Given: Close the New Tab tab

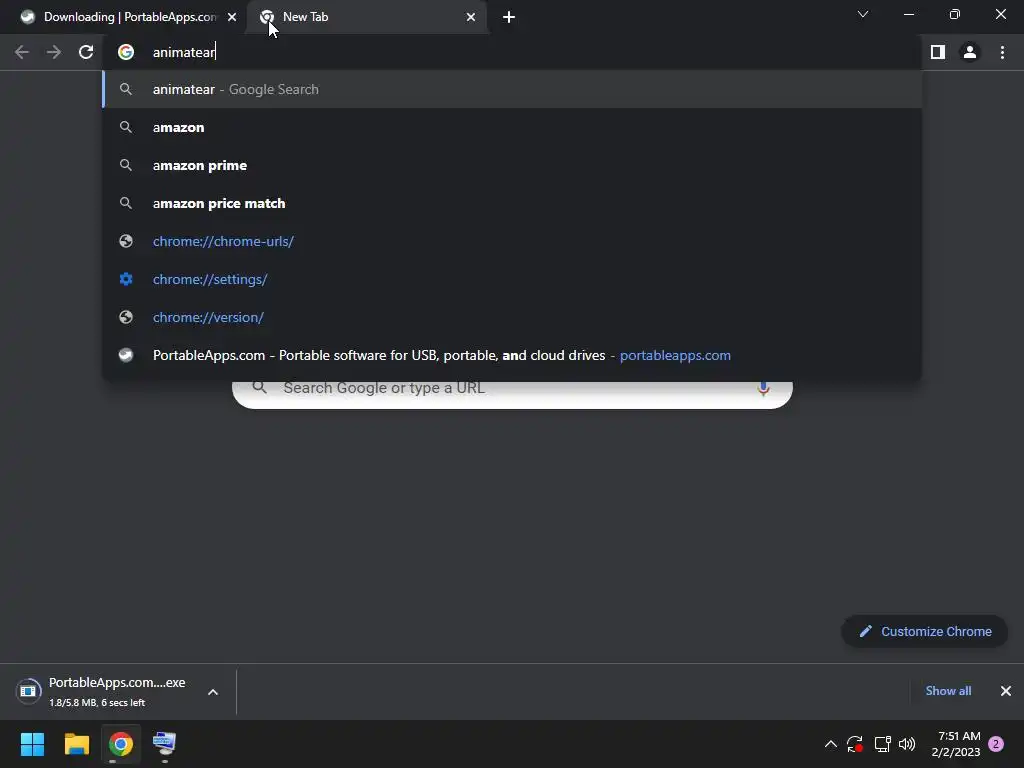Looking at the screenshot, I should point(471,17).
